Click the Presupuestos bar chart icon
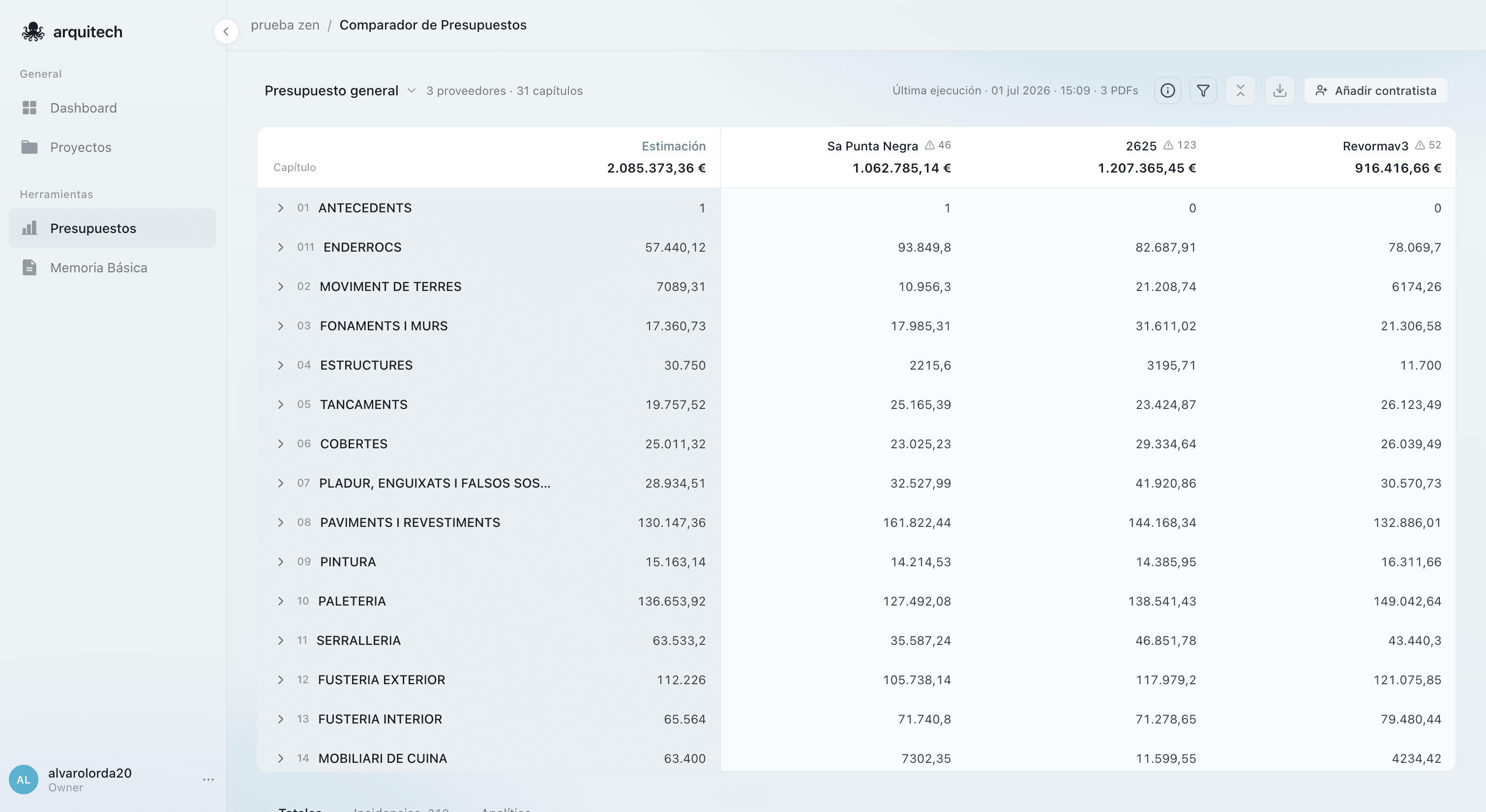Screen dimensions: 1486x812 pos(30,229)
